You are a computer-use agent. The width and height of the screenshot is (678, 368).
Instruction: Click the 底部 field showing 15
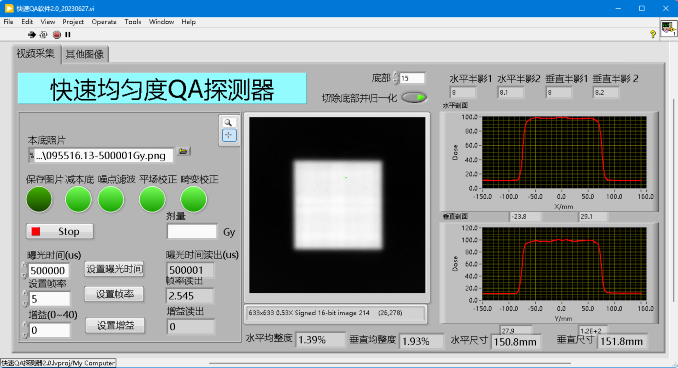[x=412, y=78]
